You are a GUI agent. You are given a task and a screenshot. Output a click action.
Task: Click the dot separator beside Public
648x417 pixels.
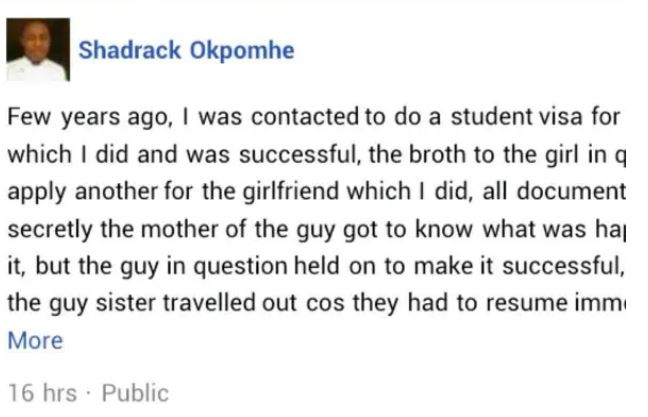[88, 393]
